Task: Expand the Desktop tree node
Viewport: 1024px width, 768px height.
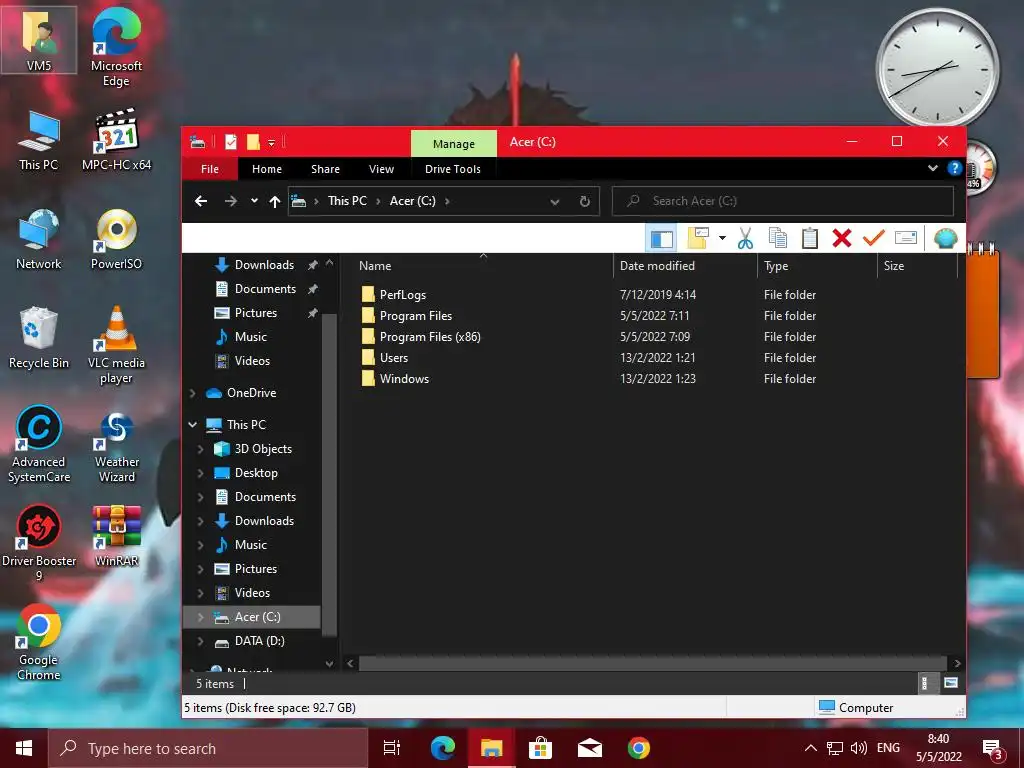Action: (200, 473)
